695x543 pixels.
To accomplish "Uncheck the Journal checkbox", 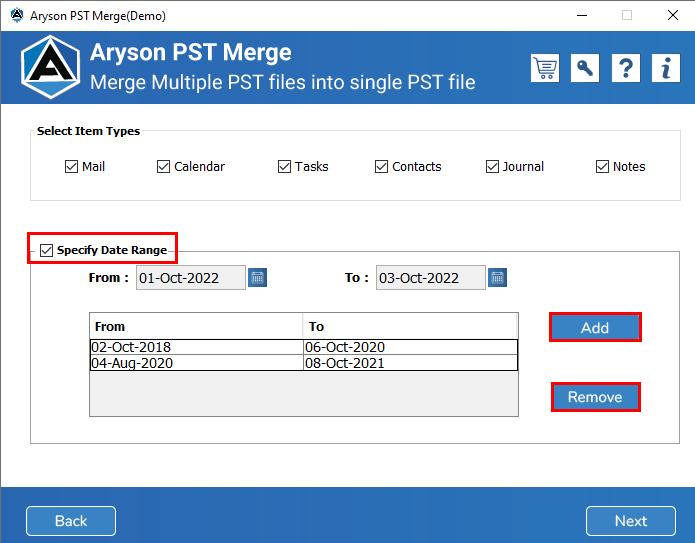I will click(x=492, y=167).
